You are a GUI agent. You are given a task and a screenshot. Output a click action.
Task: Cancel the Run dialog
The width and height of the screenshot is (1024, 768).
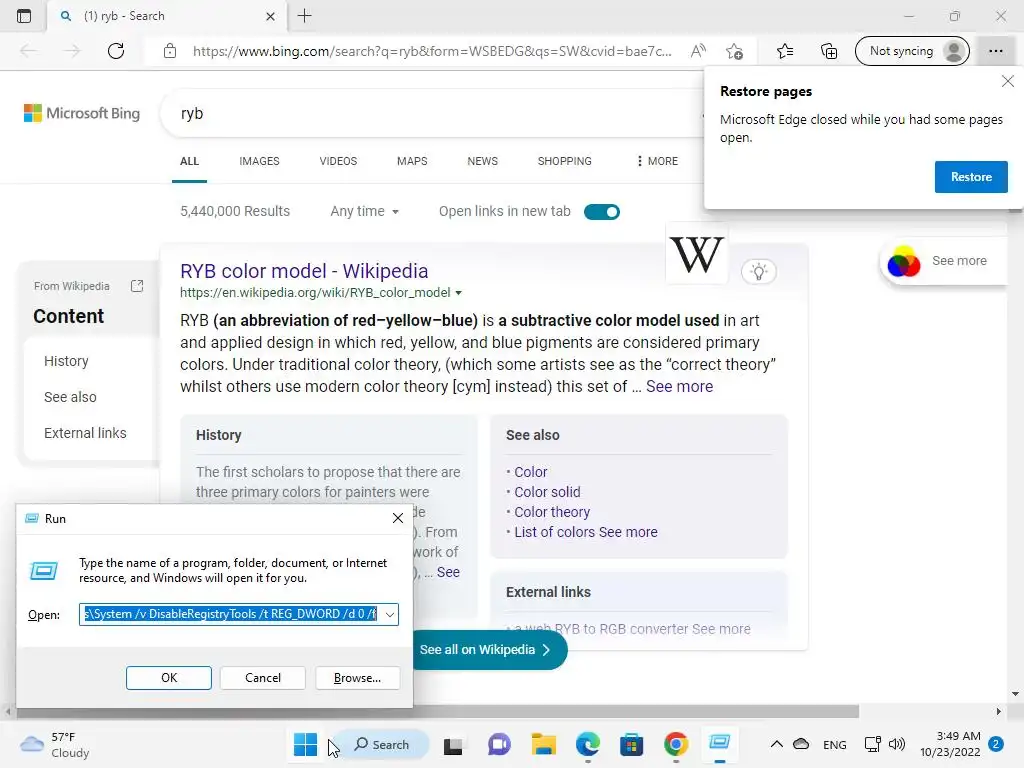point(263,678)
